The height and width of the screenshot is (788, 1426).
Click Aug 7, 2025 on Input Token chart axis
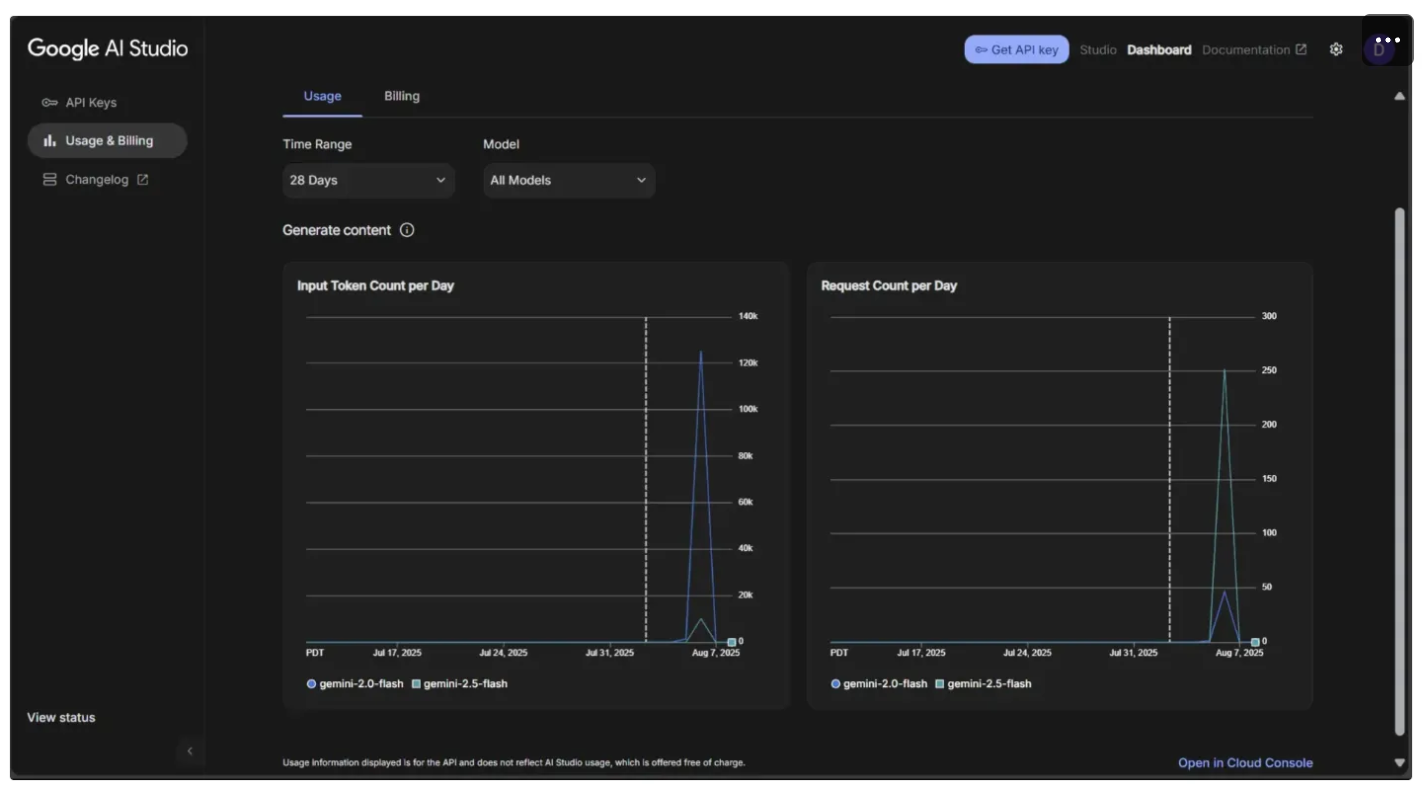[x=716, y=653]
